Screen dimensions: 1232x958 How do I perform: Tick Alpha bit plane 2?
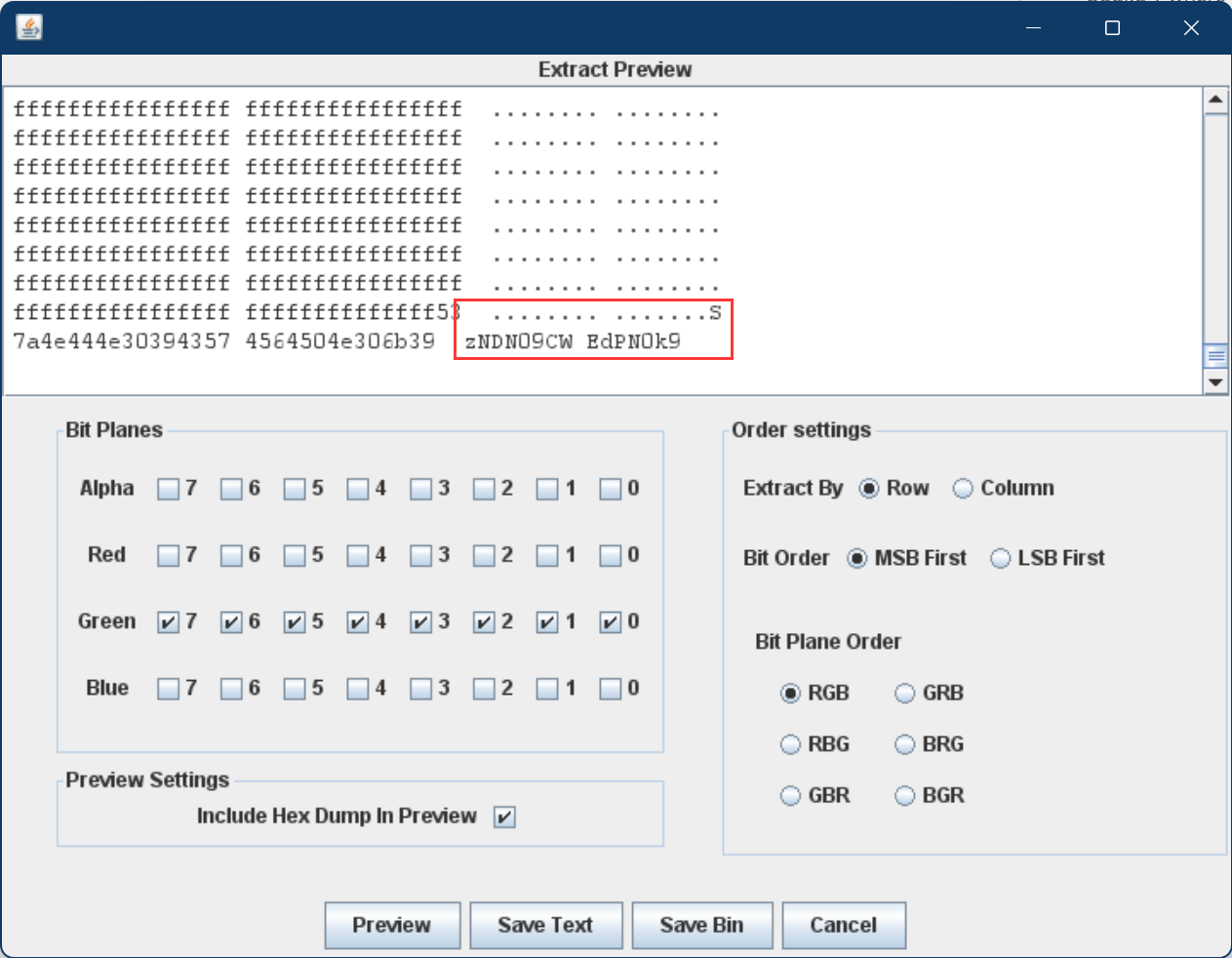pos(484,489)
